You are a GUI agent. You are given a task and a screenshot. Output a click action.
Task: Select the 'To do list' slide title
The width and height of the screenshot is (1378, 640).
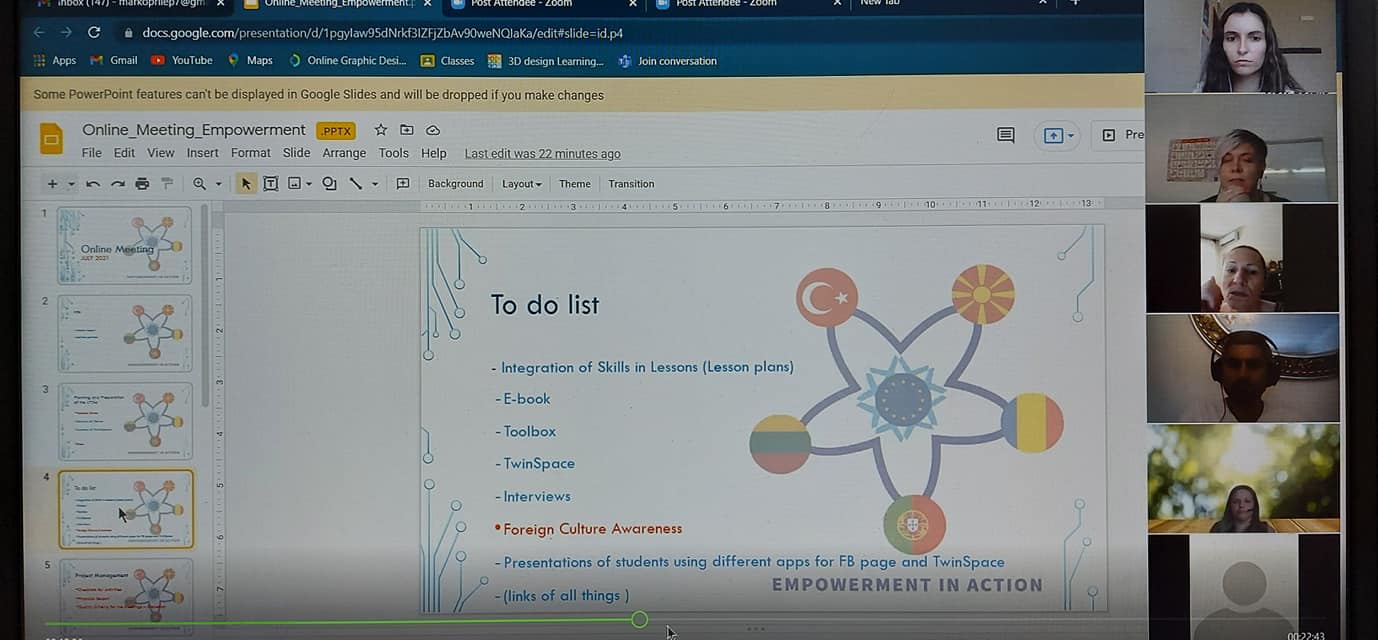click(x=545, y=305)
